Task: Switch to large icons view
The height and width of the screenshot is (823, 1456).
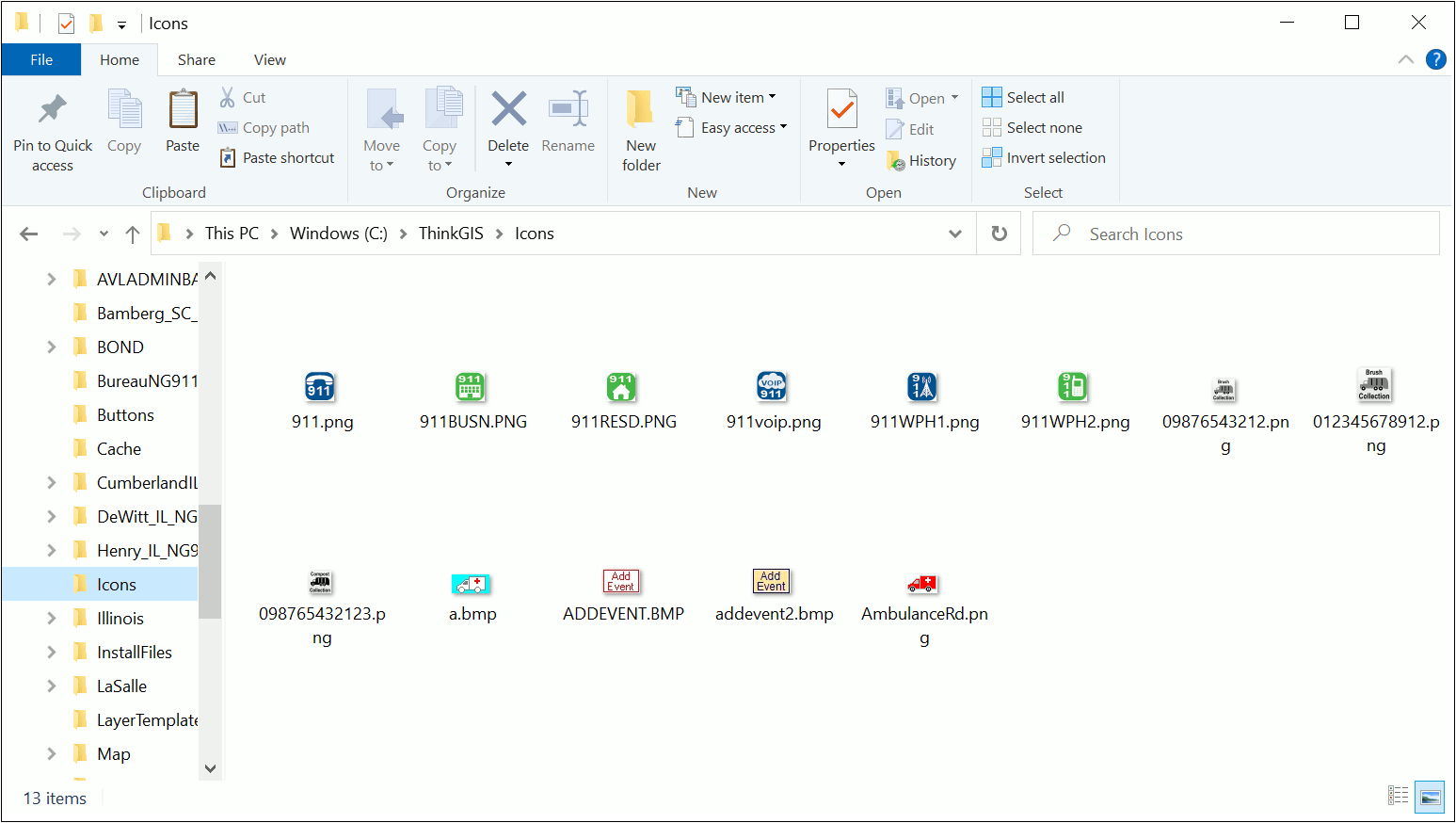Action: click(1430, 798)
